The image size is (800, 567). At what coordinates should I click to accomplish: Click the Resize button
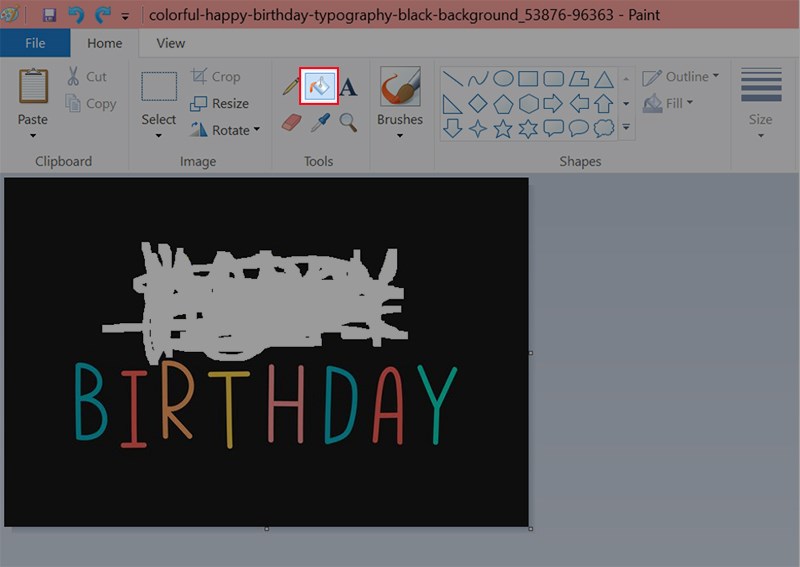[220, 103]
